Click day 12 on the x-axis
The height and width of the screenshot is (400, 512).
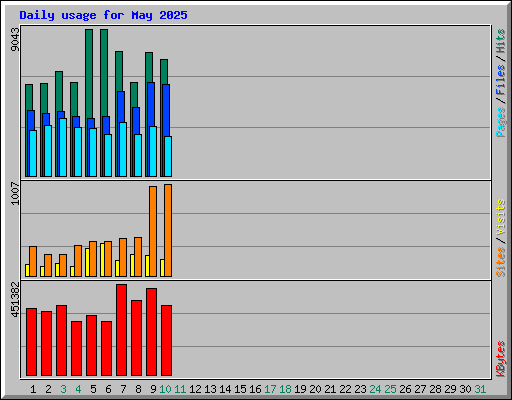[x=195, y=389]
